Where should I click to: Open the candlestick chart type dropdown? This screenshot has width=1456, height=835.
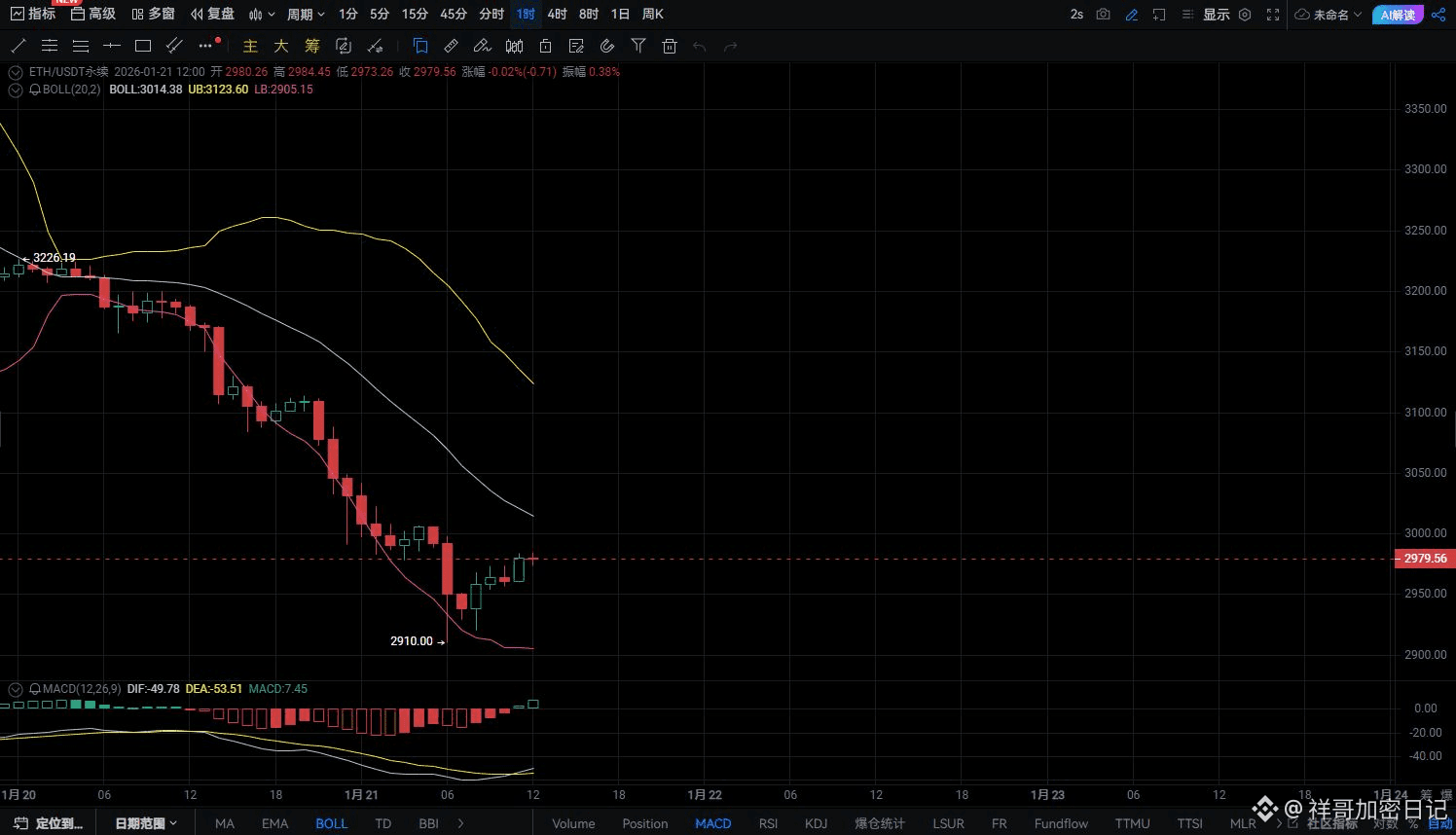261,15
